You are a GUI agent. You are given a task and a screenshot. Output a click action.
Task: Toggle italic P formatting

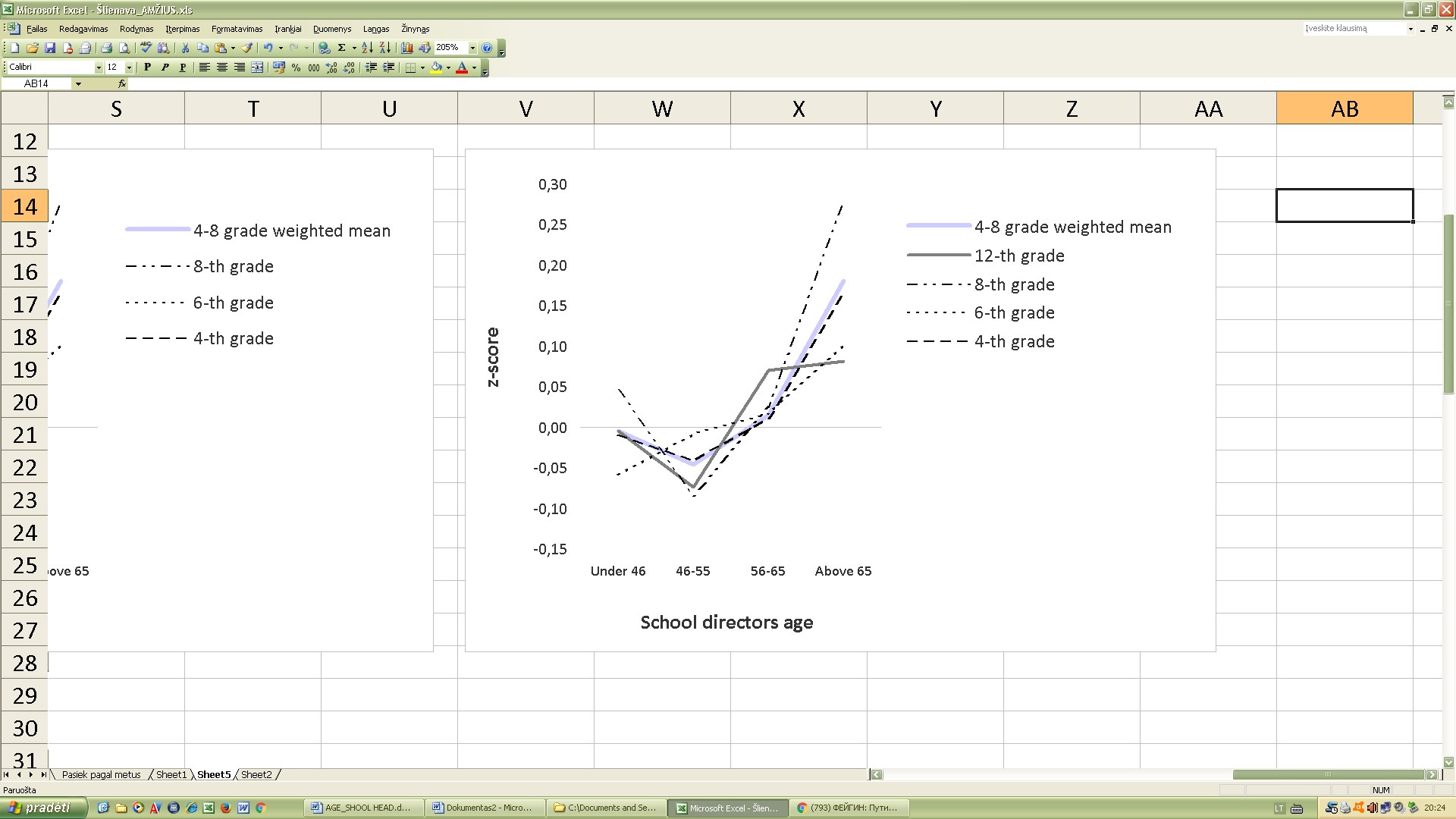pos(165,67)
